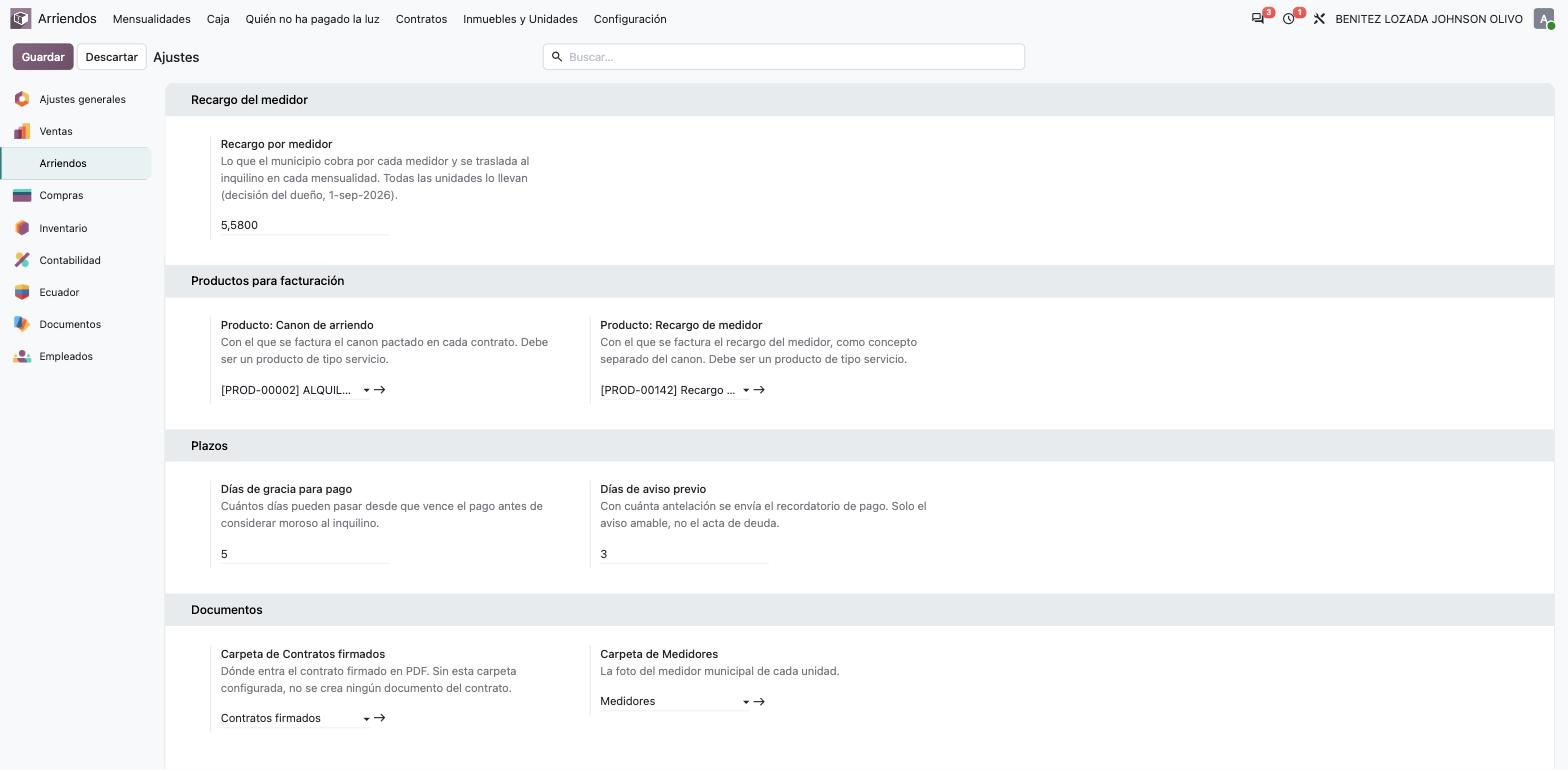Click the Documentos sidebar icon
The image size is (1568, 770).
click(22, 324)
